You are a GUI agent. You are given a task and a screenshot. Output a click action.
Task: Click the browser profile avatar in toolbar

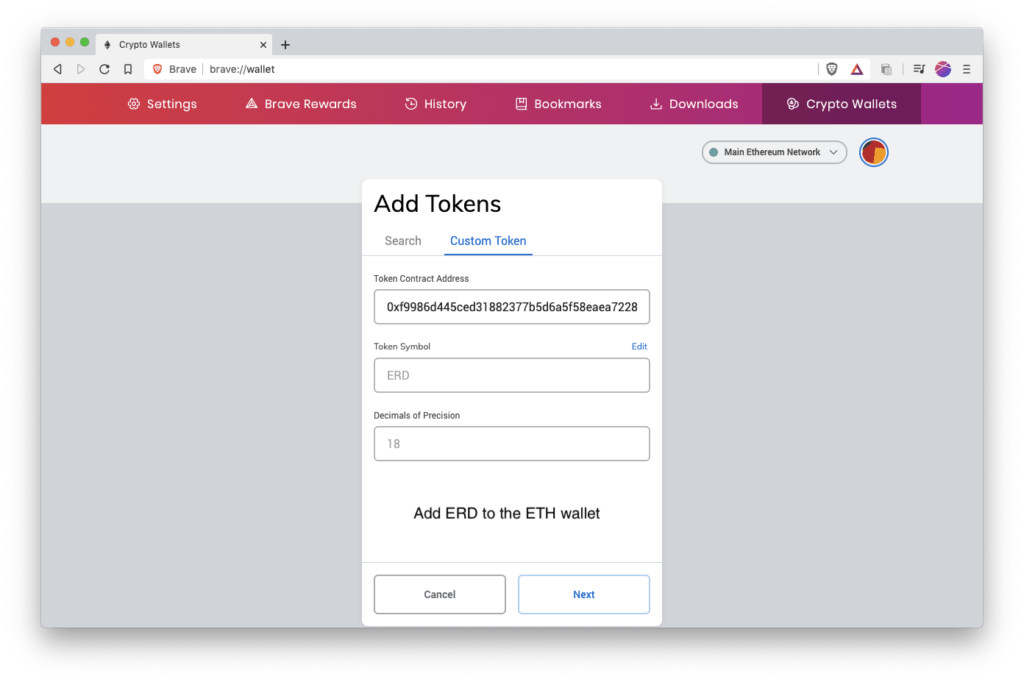943,69
